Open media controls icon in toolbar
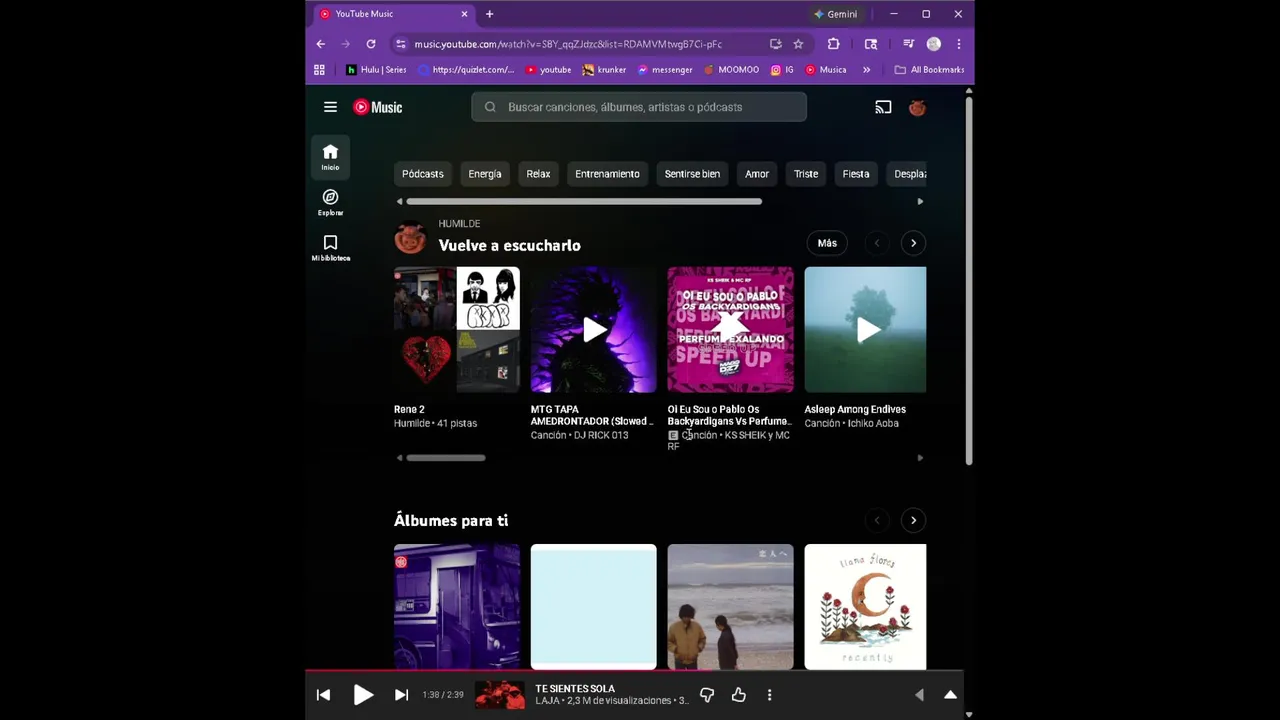 pos(908,44)
